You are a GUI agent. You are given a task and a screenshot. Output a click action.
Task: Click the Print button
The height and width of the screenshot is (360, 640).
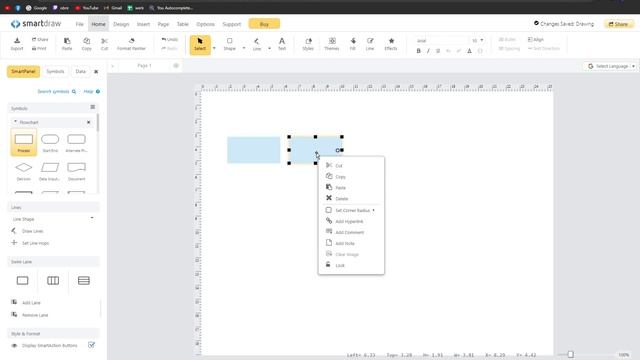39,49
